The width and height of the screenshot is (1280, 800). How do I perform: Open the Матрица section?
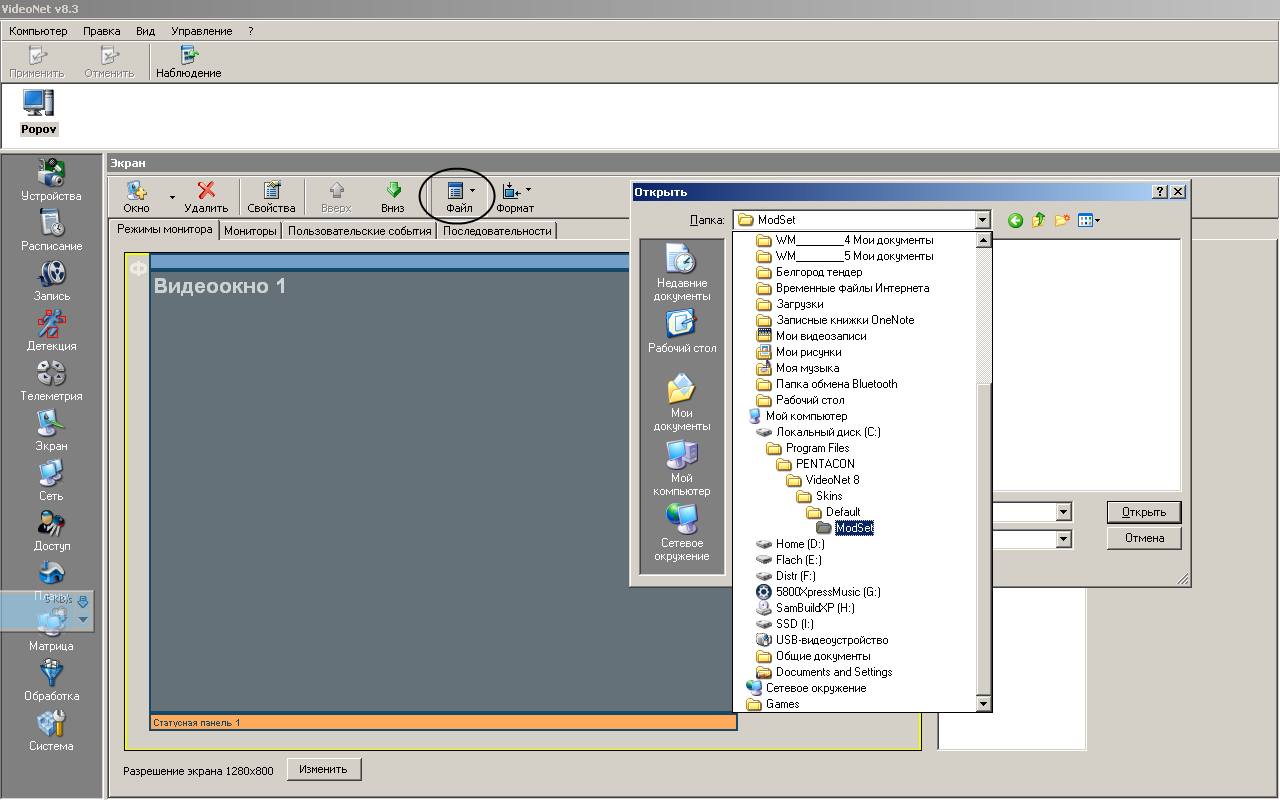coord(51,630)
